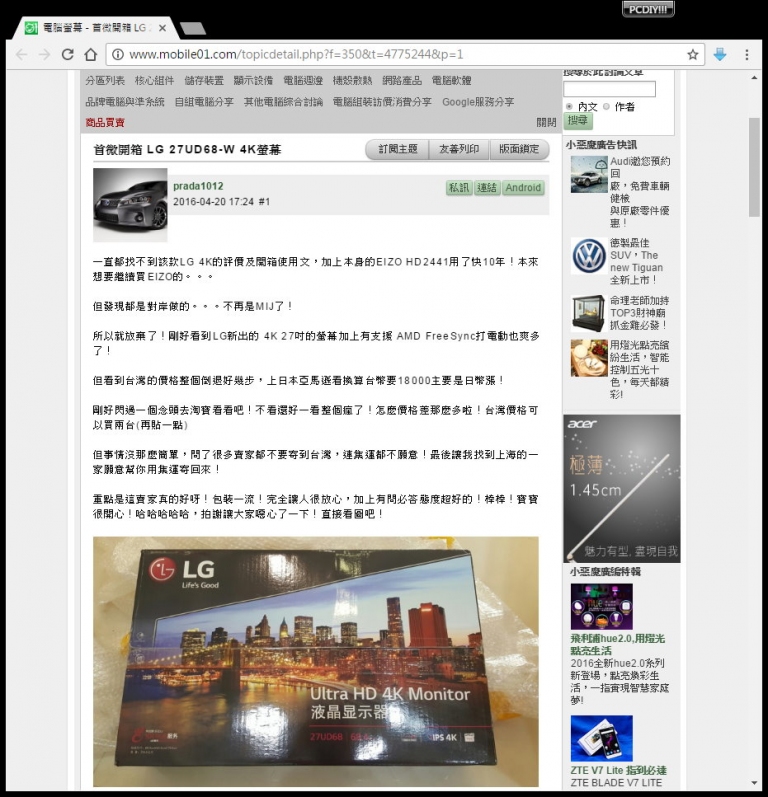Open the 電腦週邊 category
This screenshot has width=768, height=797.
tap(303, 80)
